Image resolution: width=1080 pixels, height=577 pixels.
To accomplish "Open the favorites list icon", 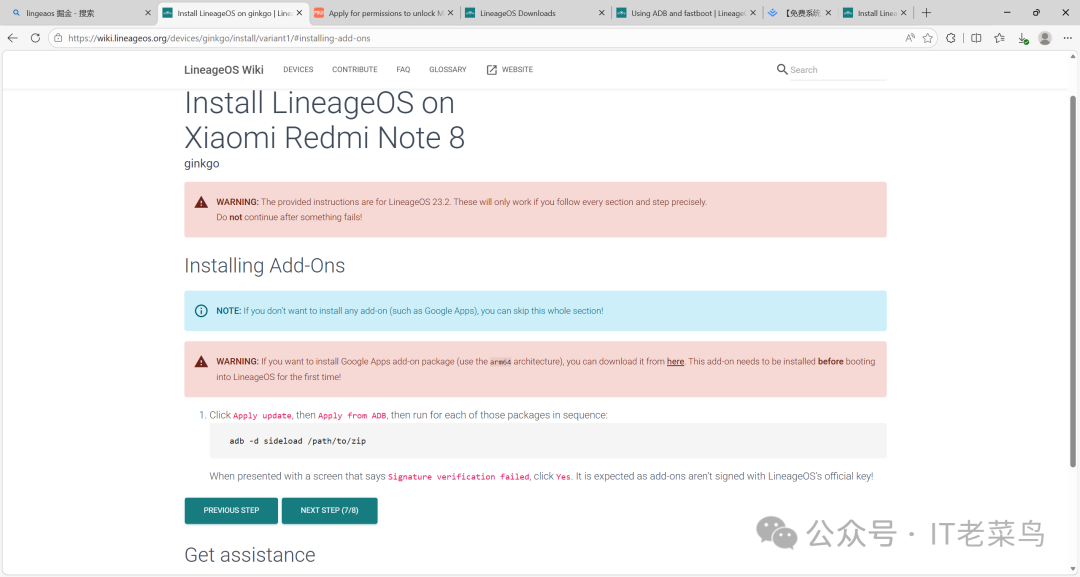I will pyautogui.click(x=999, y=38).
